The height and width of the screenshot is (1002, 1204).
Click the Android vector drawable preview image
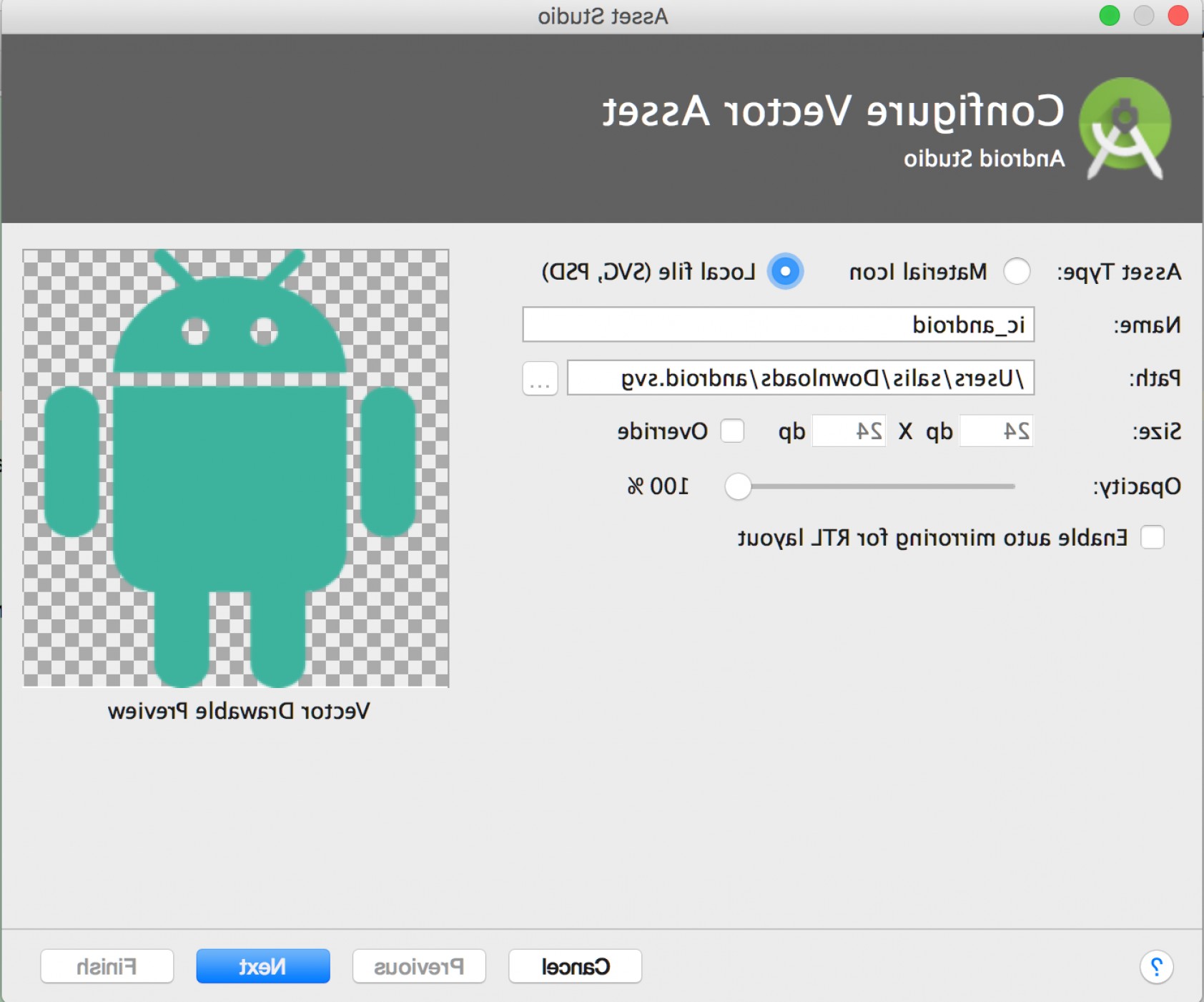(x=236, y=468)
